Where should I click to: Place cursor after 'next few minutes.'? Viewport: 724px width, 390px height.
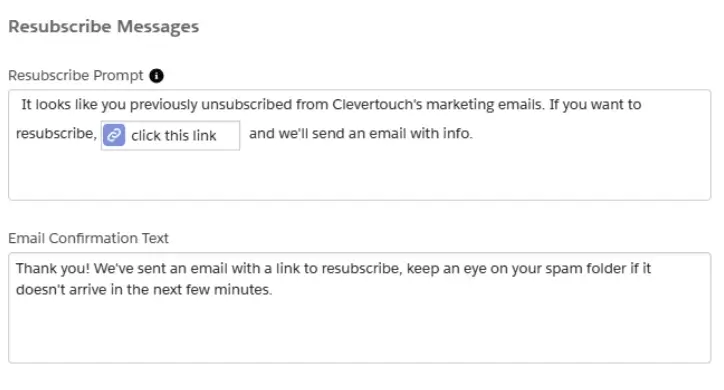(x=273, y=290)
